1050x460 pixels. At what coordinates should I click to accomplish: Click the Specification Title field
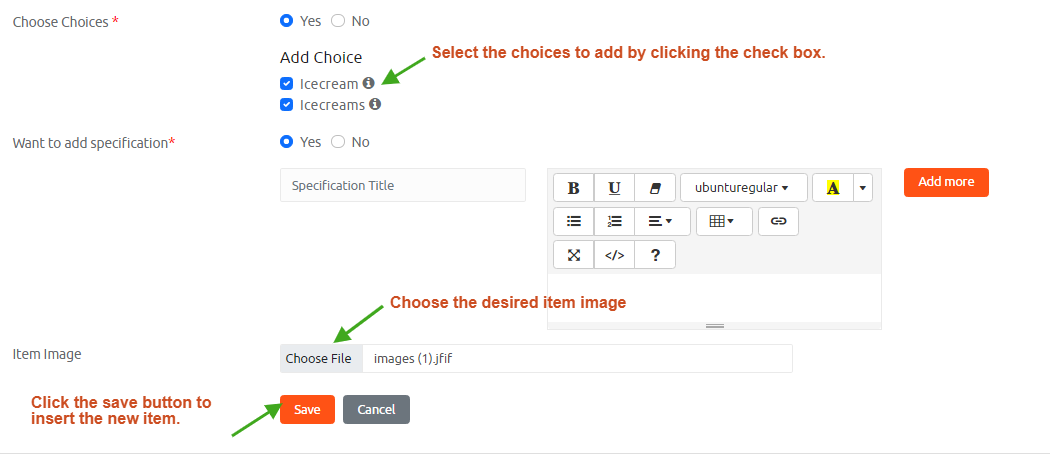click(402, 185)
